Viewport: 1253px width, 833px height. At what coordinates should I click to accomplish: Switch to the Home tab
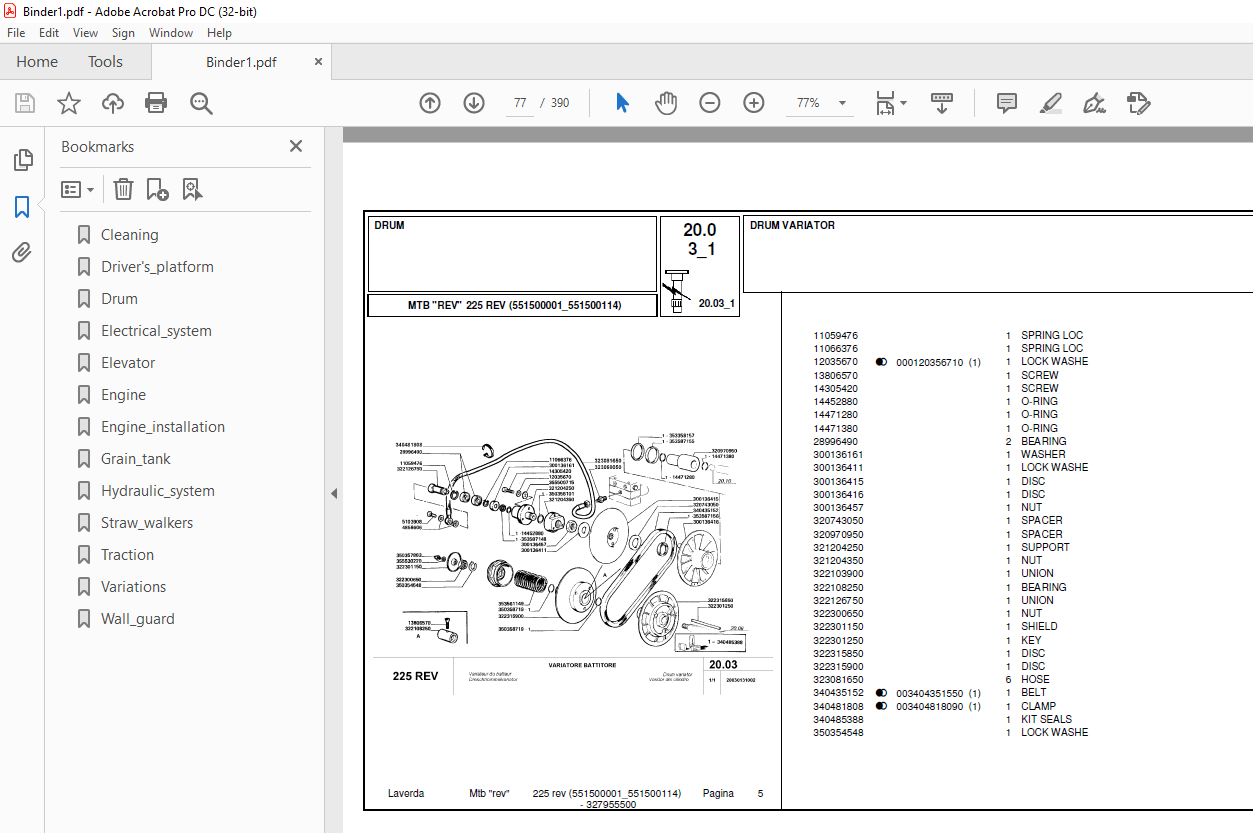pyautogui.click(x=37, y=62)
